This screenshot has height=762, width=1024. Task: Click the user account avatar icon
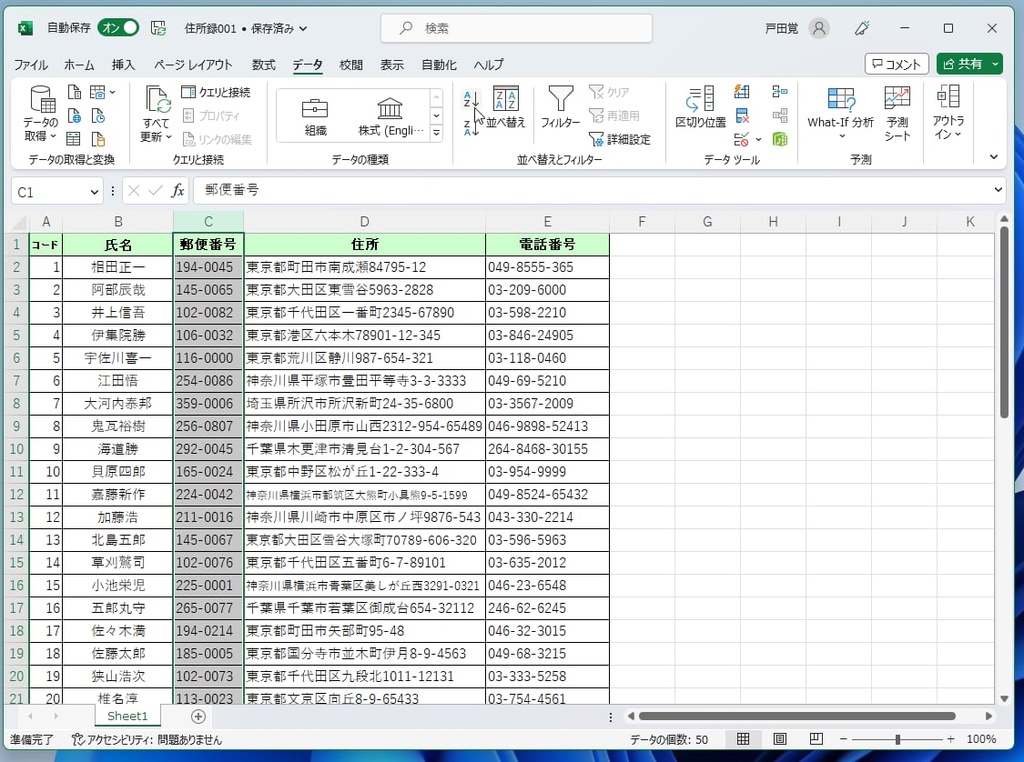pyautogui.click(x=818, y=28)
